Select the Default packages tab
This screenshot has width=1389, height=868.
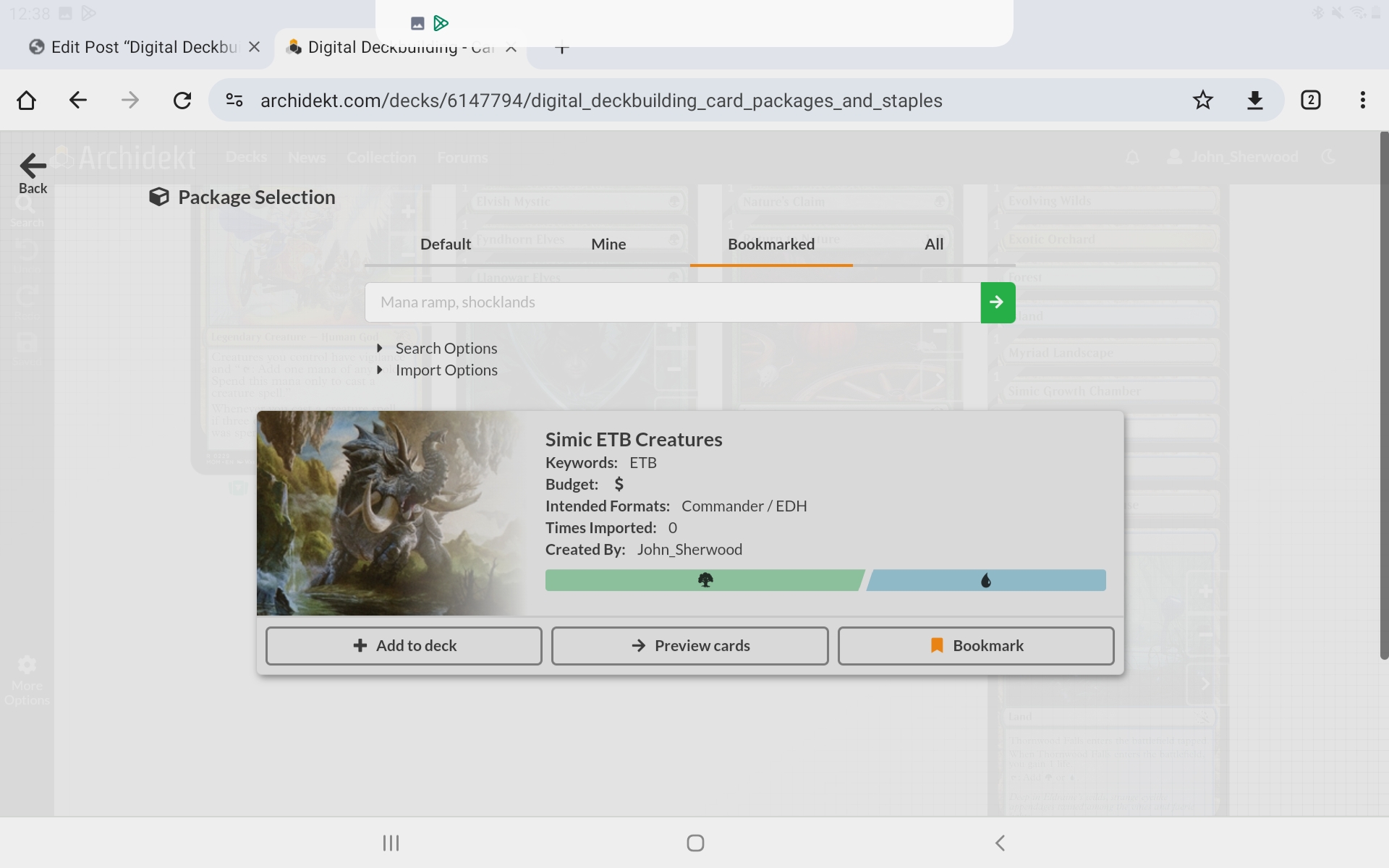[x=446, y=244]
